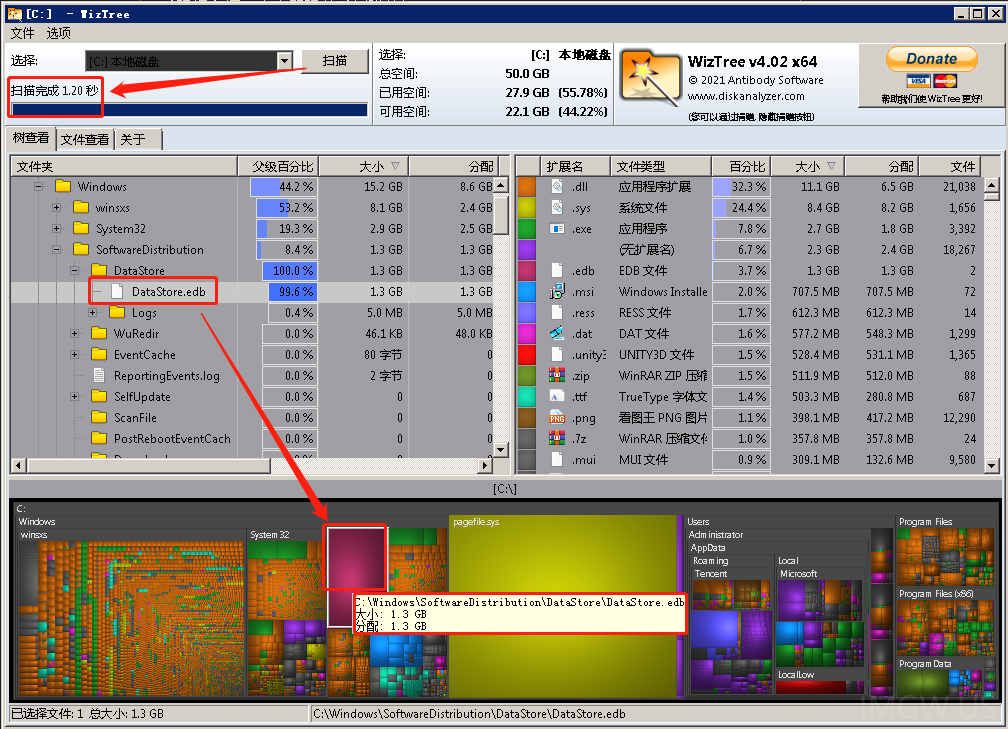
Task: Click the red .unity3d color swatch
Action: coord(526,355)
